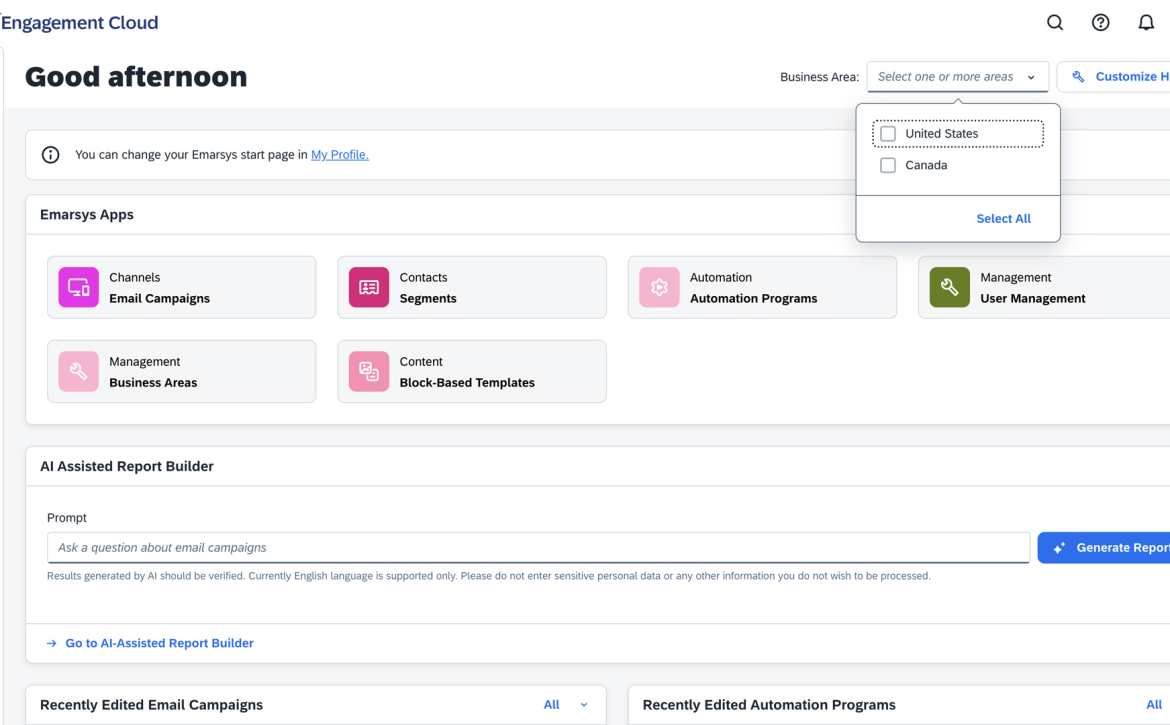The image size is (1170, 725).
Task: Click the Block-Based Templates content icon
Action: (x=369, y=372)
